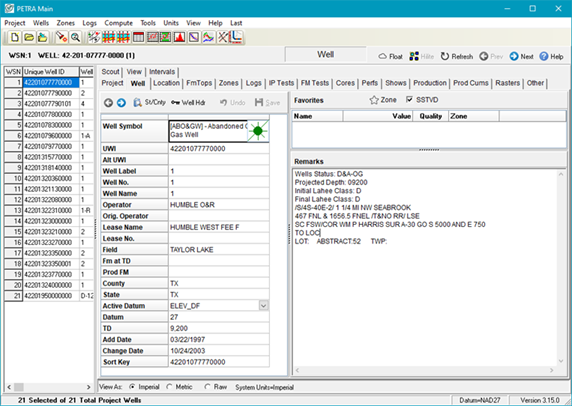Open the Intervals tab
572x406 pixels.
162,72
